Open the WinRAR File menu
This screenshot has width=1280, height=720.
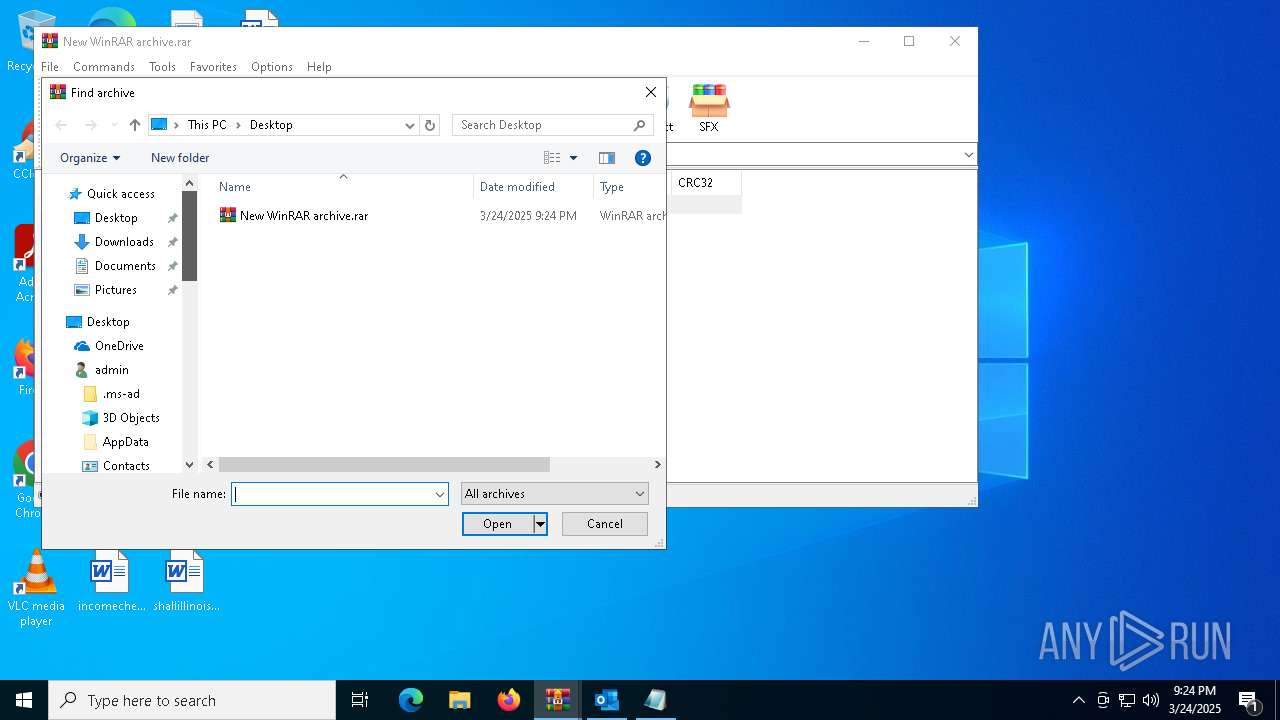[x=50, y=67]
